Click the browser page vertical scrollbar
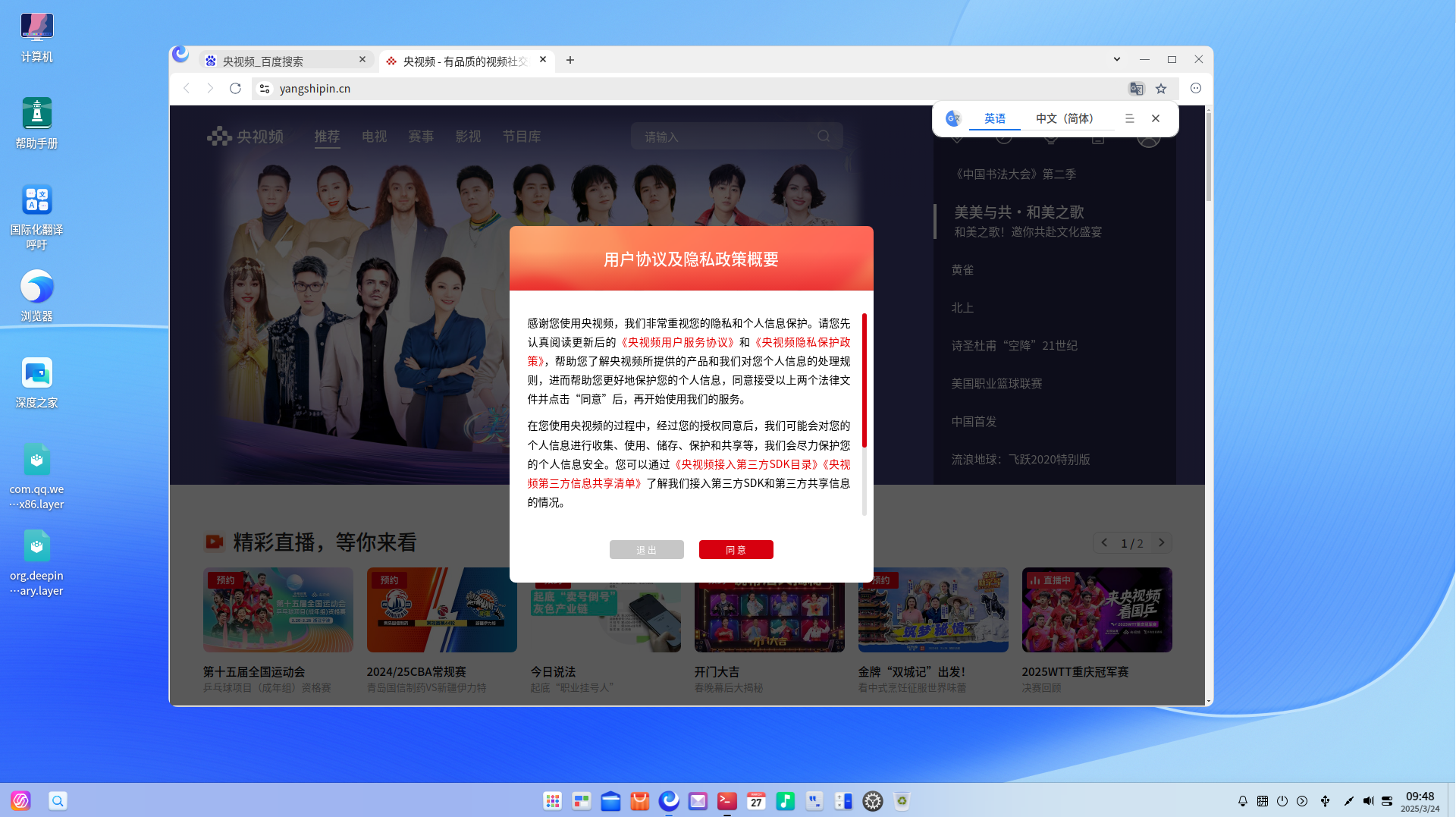Image resolution: width=1456 pixels, height=817 pixels. 1208,158
